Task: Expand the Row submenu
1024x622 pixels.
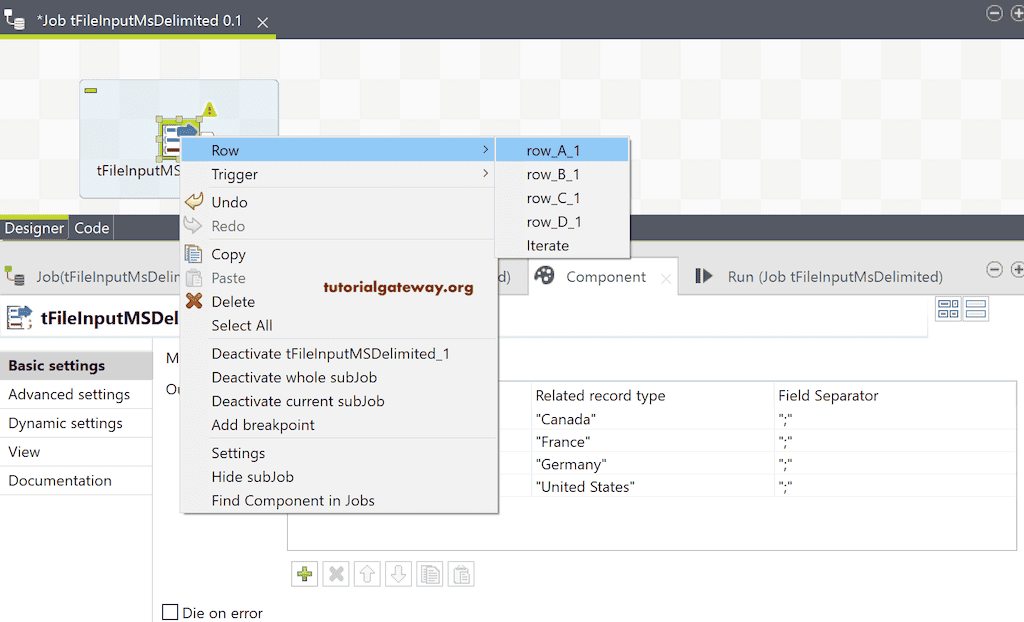Action: click(225, 150)
